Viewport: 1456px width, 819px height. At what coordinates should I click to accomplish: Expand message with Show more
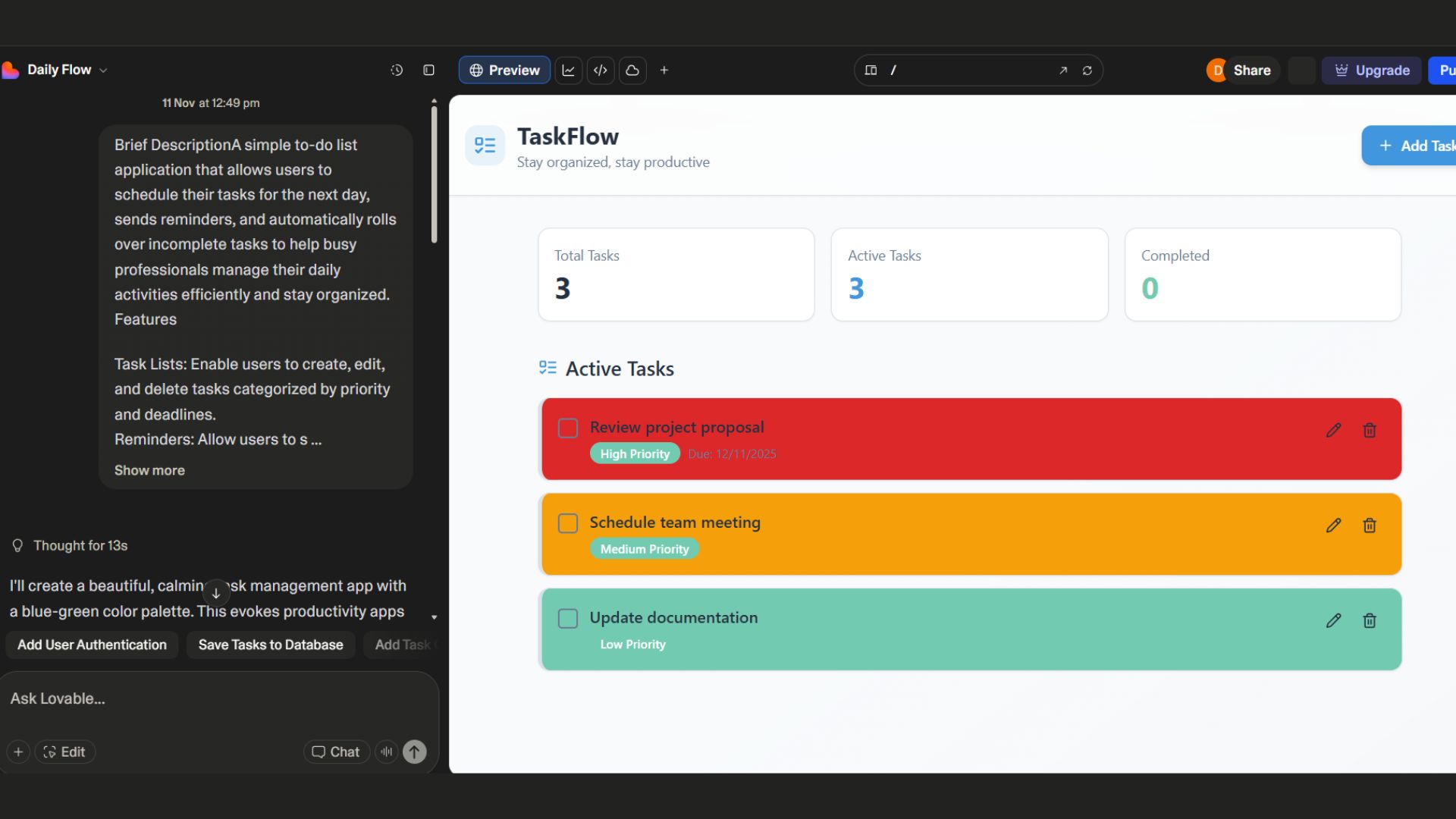149,470
